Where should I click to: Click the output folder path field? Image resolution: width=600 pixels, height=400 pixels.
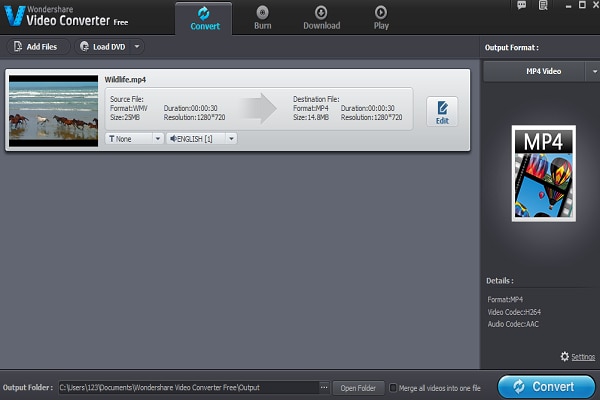[189, 388]
